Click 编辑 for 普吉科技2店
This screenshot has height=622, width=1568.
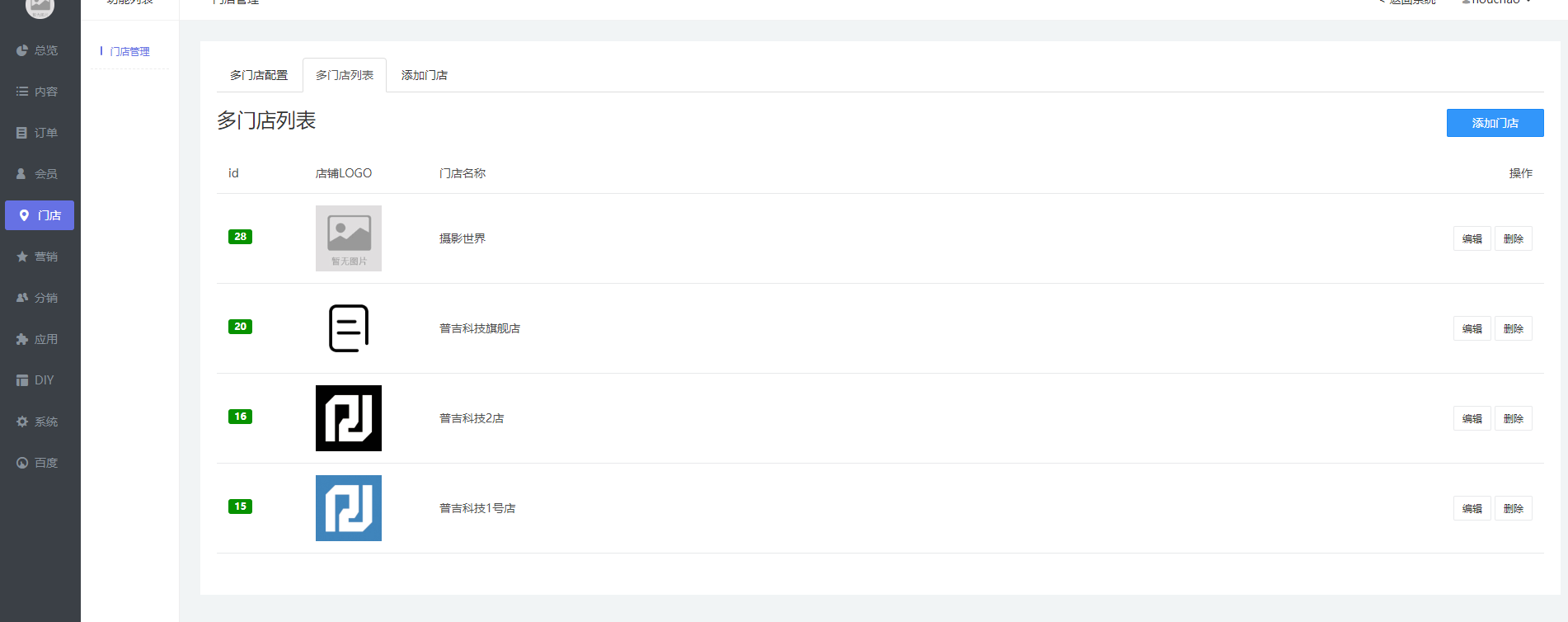[1472, 418]
